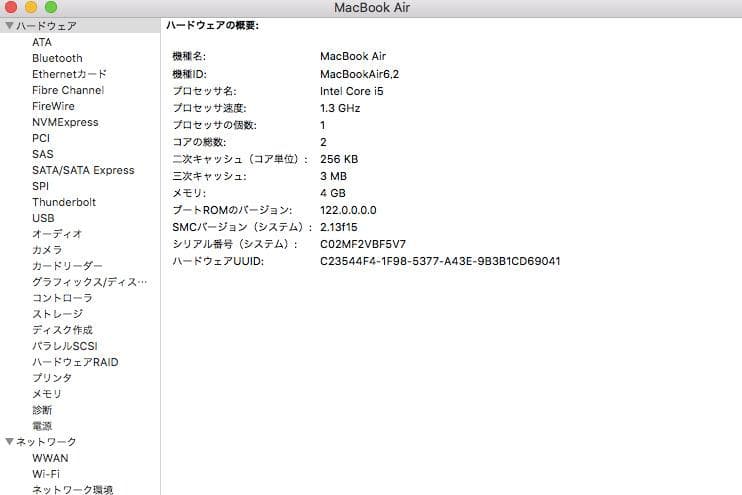Select Bluetooth in the sidebar
The image size is (742, 495).
point(57,58)
